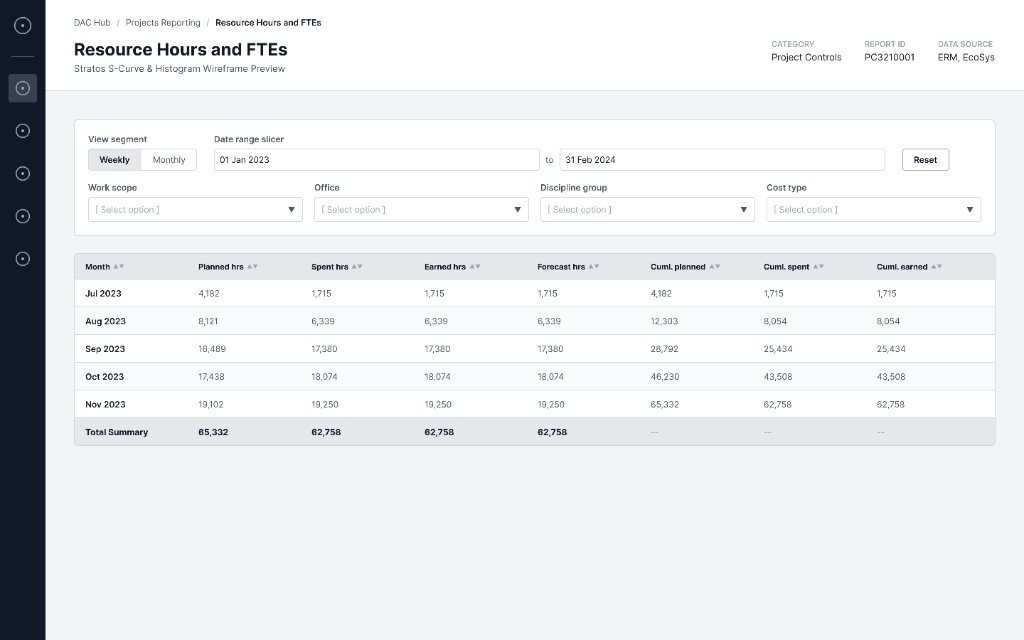Image resolution: width=1024 pixels, height=640 pixels.
Task: Switch view segment to Weekly
Action: click(114, 159)
